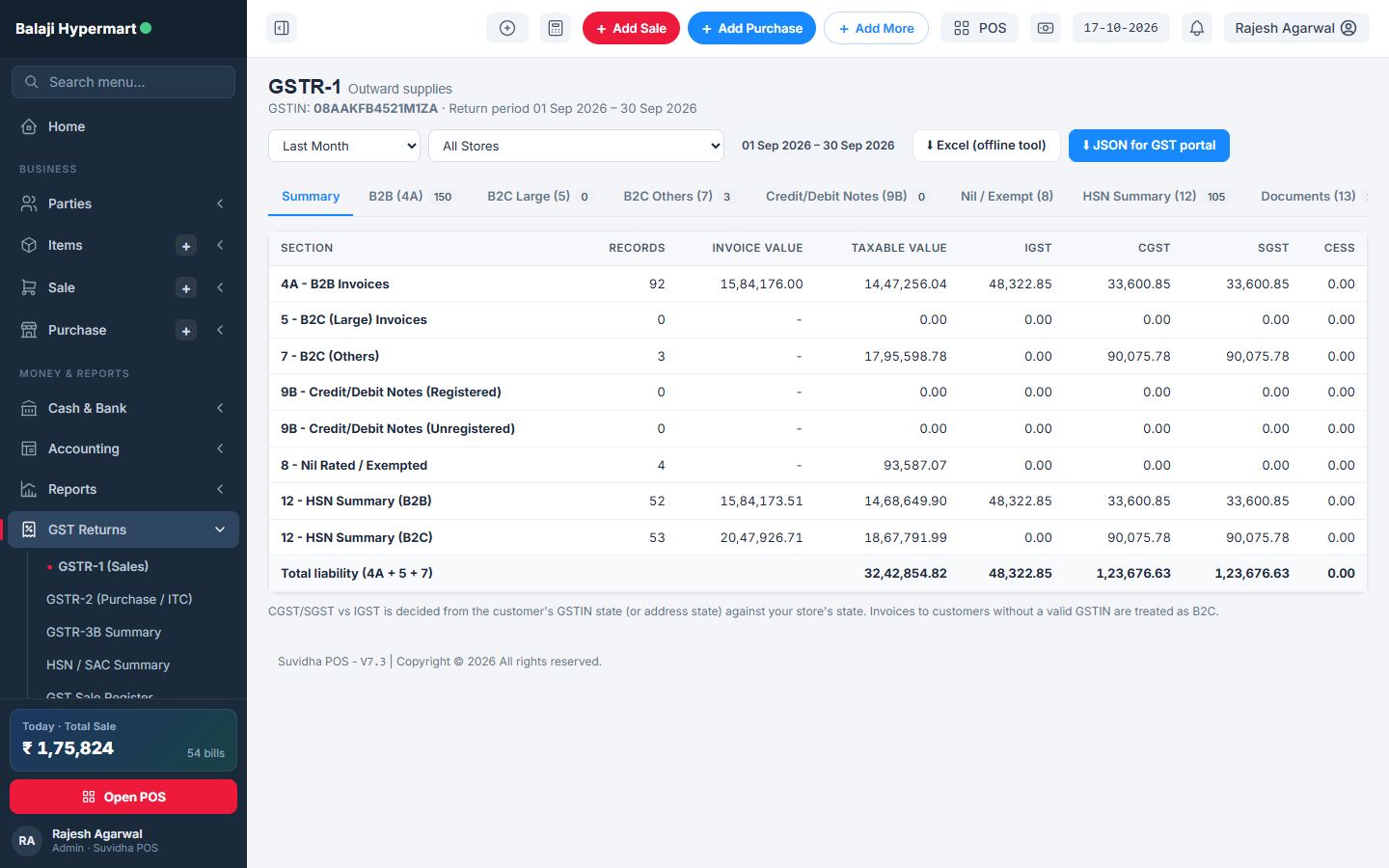Image resolution: width=1389 pixels, height=868 pixels.
Task: Click the Open POS button
Action: 123,797
